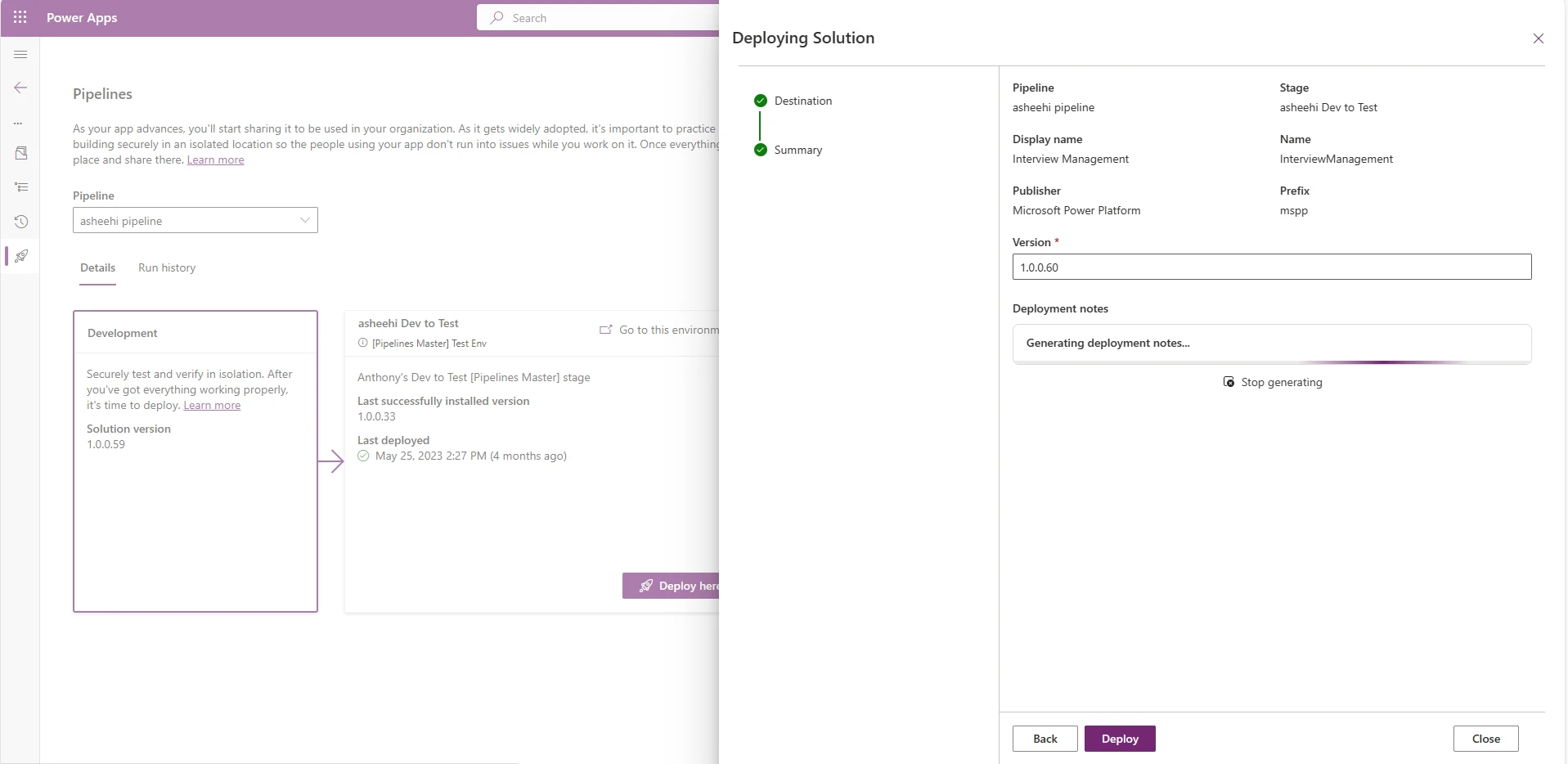Stay on the Details tab

click(97, 267)
